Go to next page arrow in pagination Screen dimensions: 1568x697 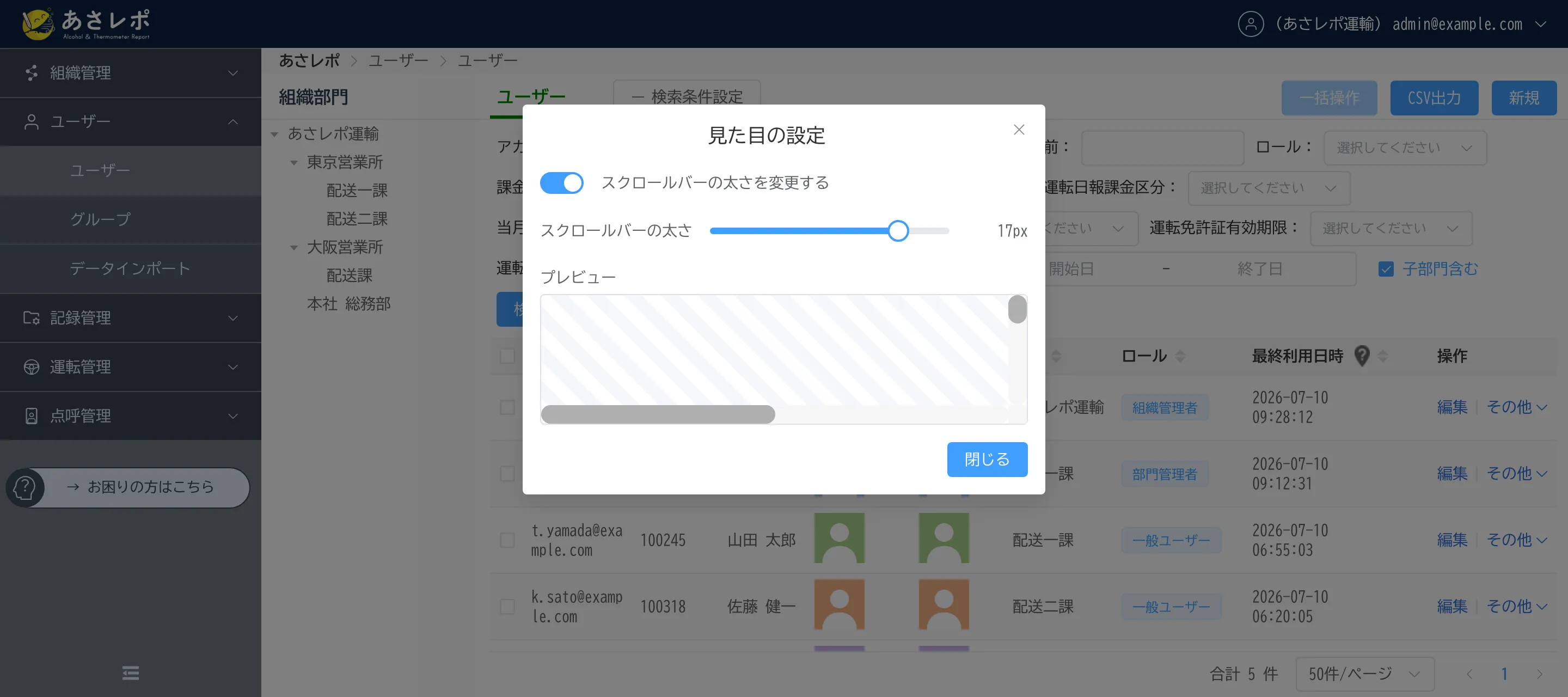pos(1539,674)
